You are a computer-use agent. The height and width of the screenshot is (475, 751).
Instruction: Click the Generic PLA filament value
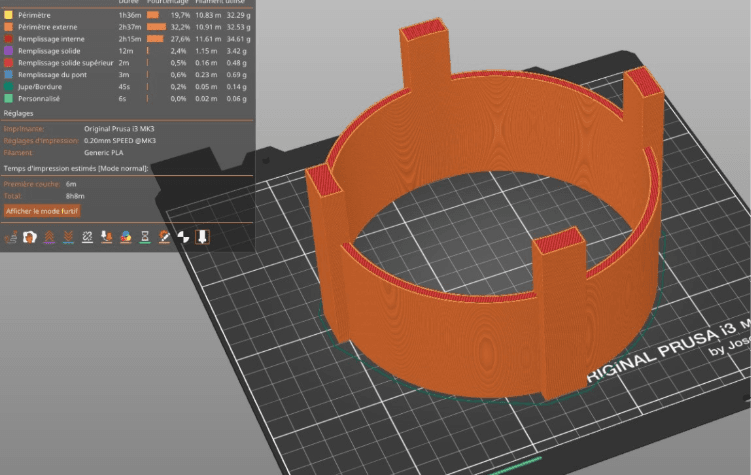pos(103,153)
